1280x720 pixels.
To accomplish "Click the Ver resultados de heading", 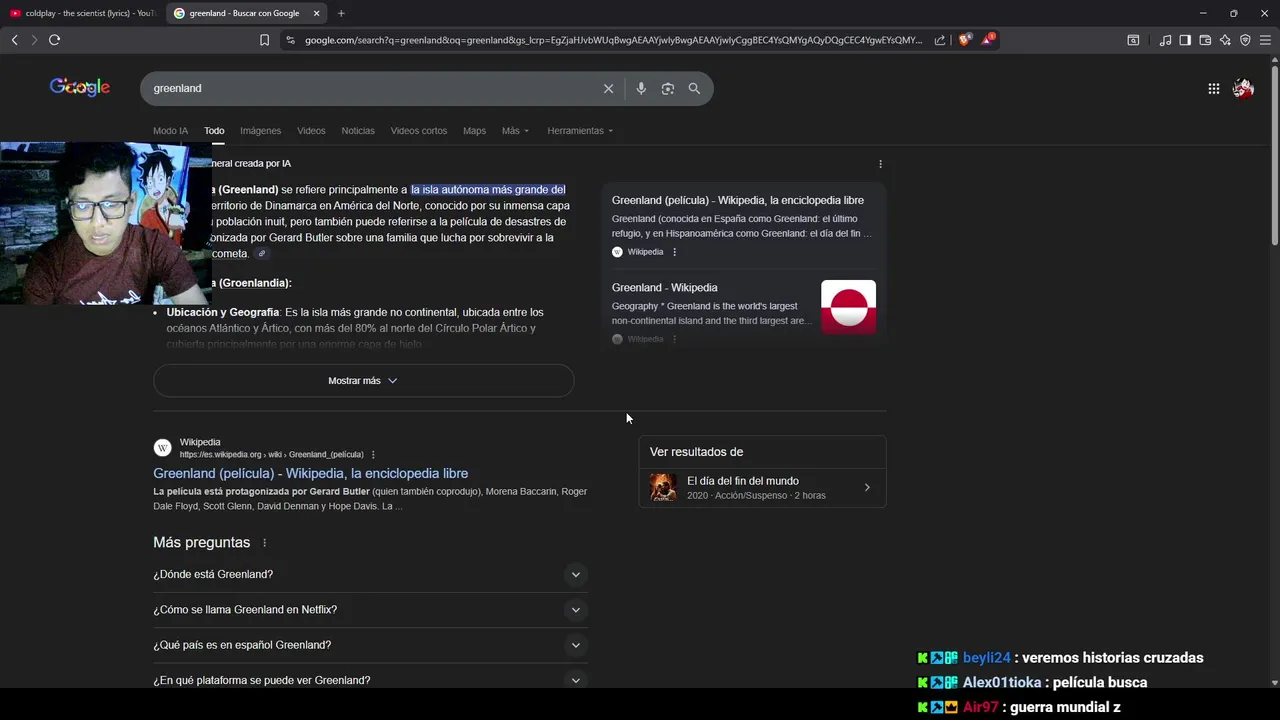I will 696,452.
